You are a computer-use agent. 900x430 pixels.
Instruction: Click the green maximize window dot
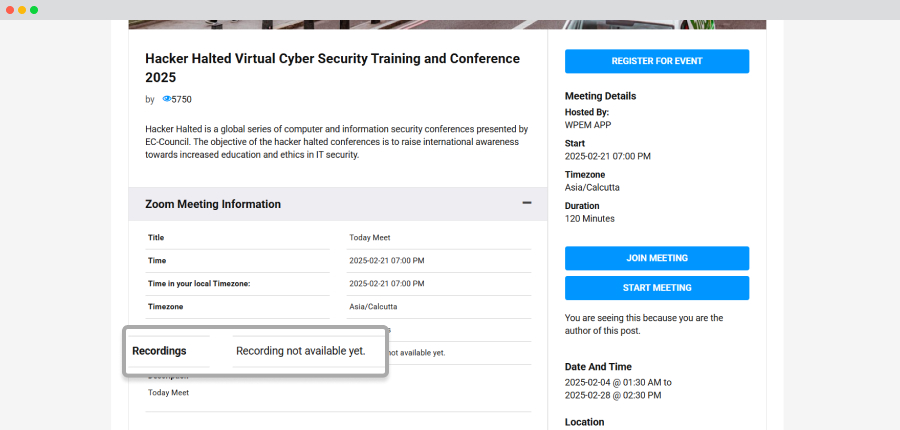point(34,10)
